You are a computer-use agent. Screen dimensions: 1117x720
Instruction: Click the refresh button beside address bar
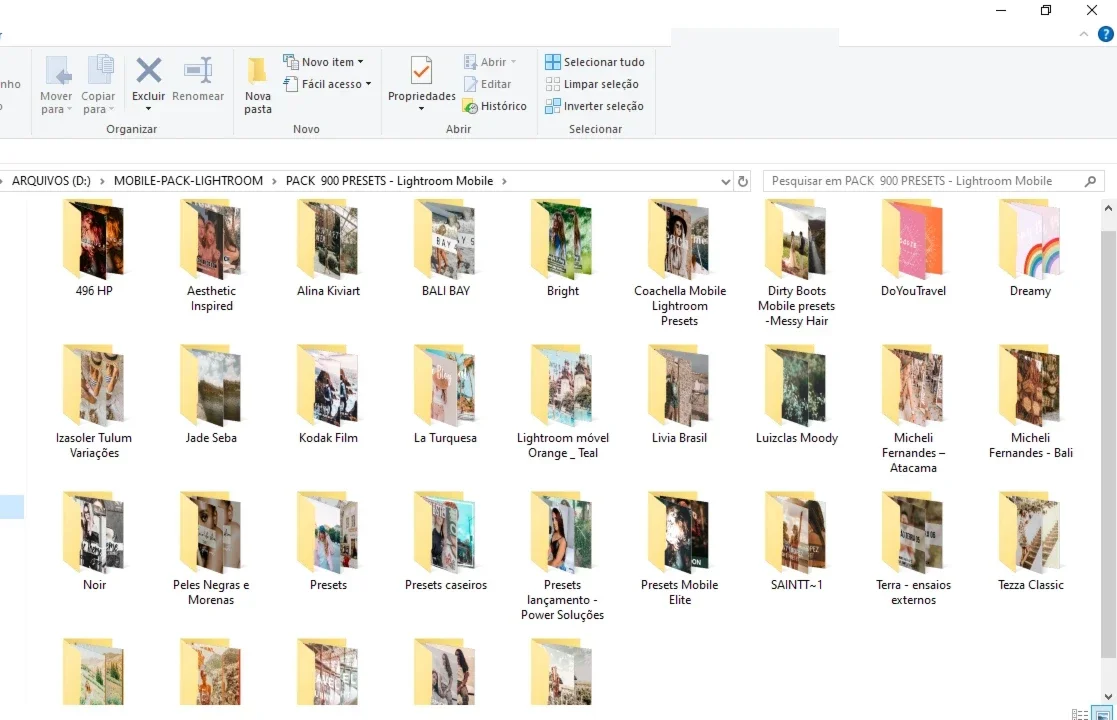tap(742, 182)
